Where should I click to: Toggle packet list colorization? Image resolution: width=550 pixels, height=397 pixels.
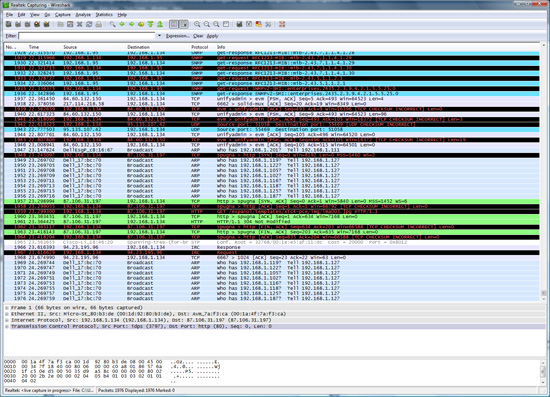point(174,24)
